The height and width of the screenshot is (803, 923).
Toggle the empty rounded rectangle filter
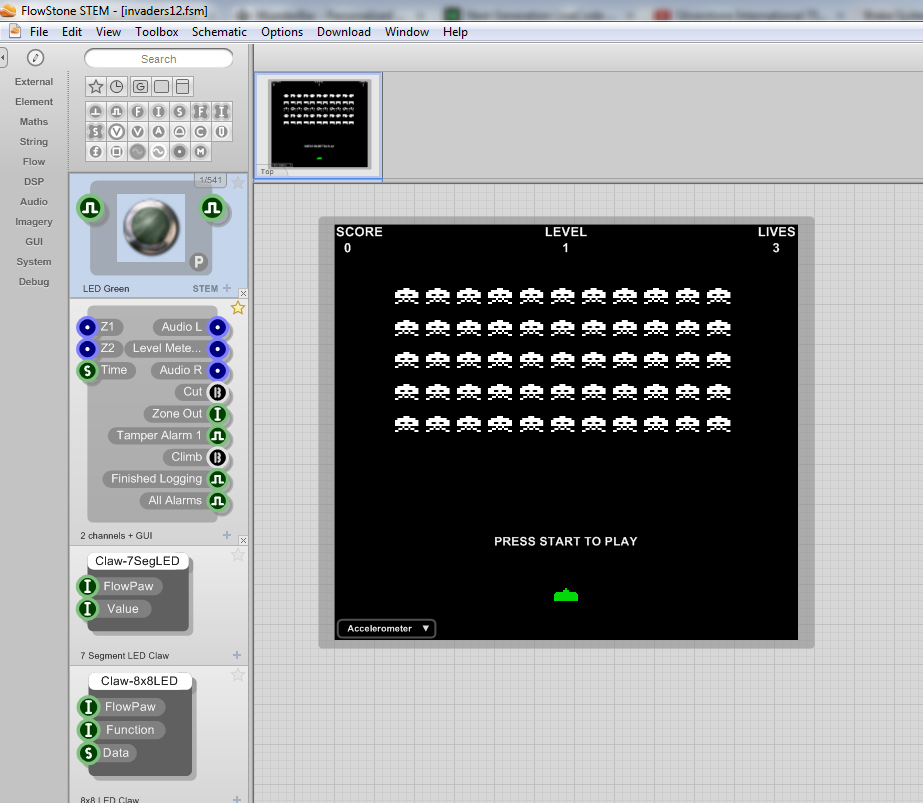(x=161, y=87)
